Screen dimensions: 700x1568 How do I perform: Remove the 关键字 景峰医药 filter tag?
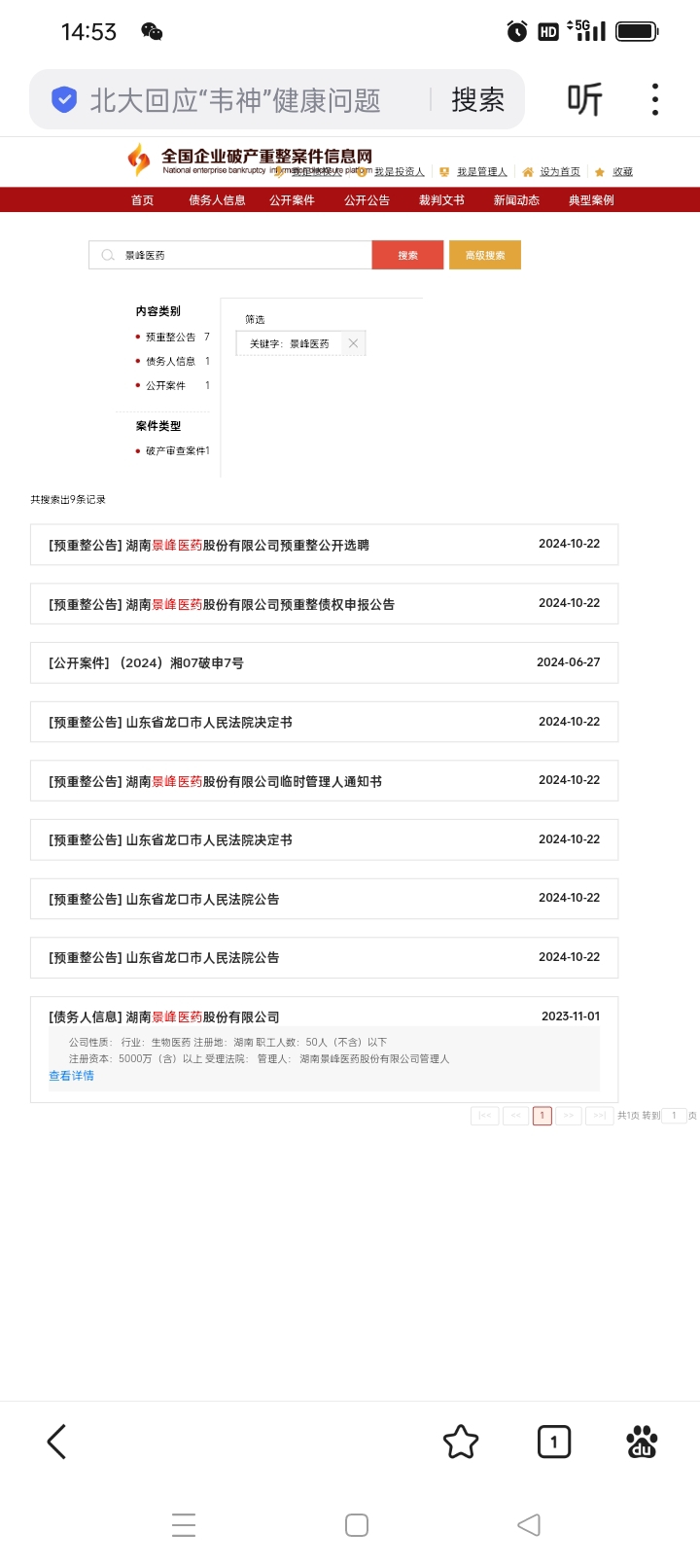tap(353, 343)
